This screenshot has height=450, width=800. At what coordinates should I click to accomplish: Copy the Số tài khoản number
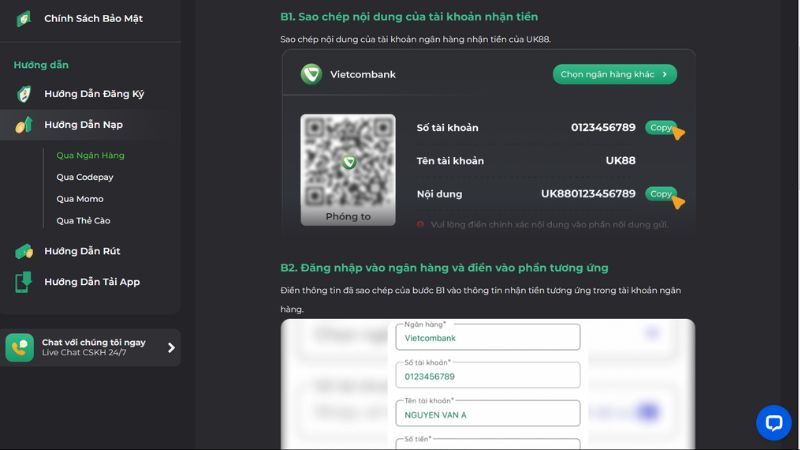click(660, 128)
